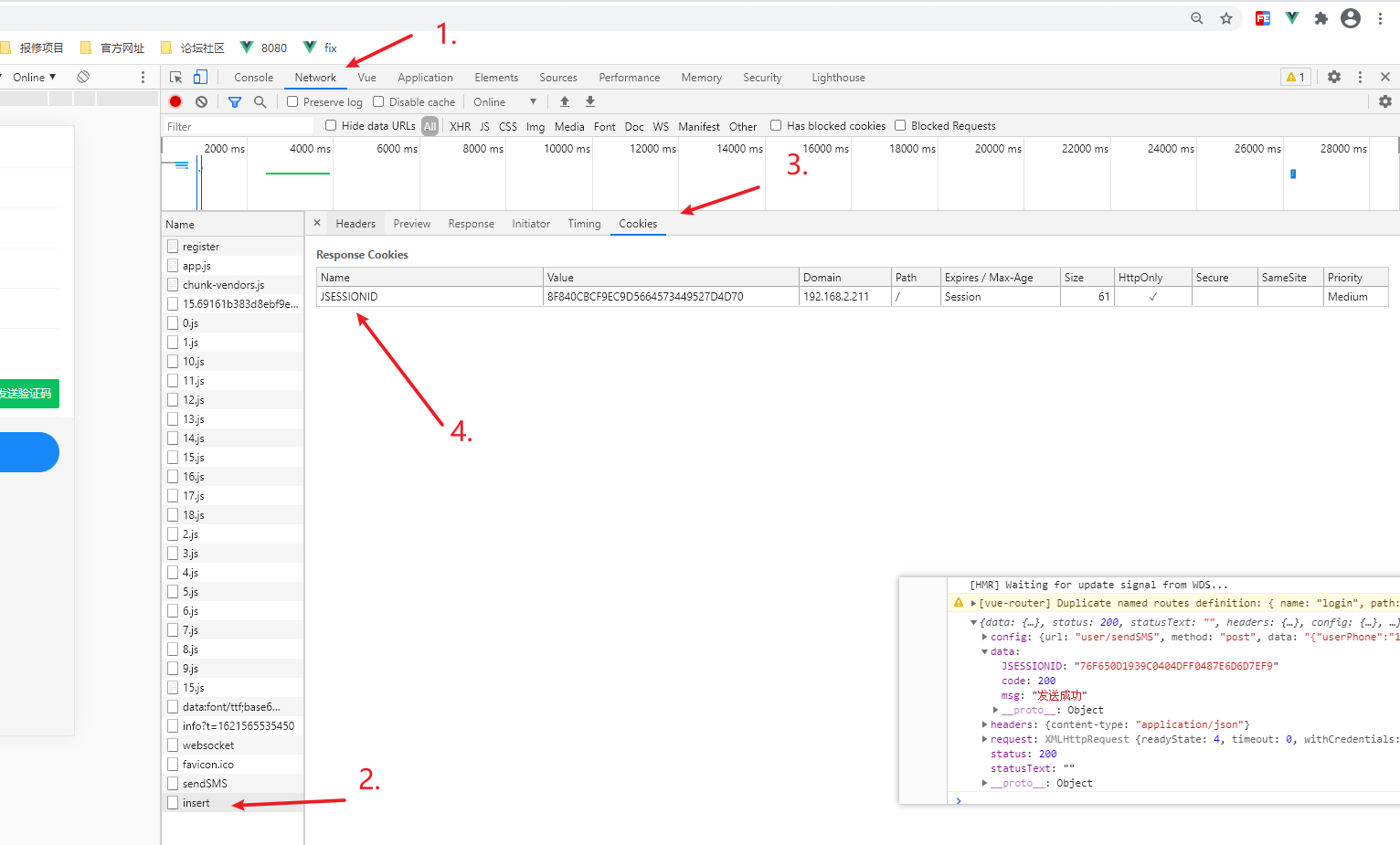Clear the network log
The height and width of the screenshot is (845, 1400).
pos(201,101)
